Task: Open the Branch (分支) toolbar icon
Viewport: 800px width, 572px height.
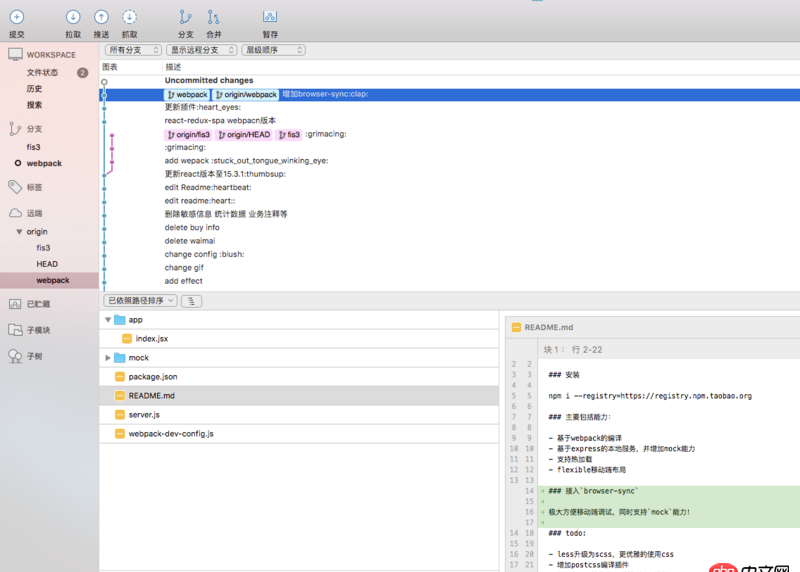Action: click(185, 17)
